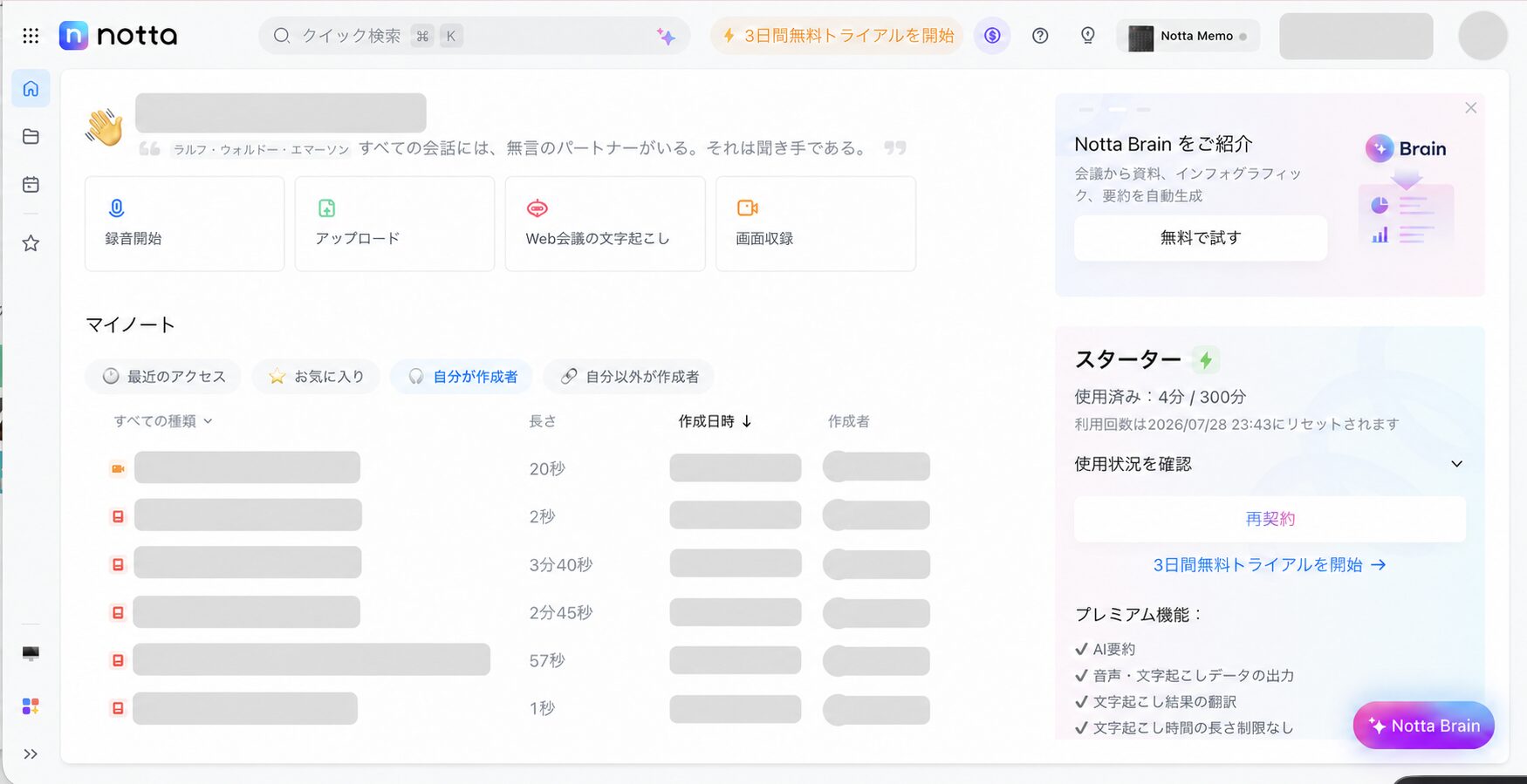The width and height of the screenshot is (1527, 784).
Task: Open the folder icon in sidebar
Action: coord(31,137)
